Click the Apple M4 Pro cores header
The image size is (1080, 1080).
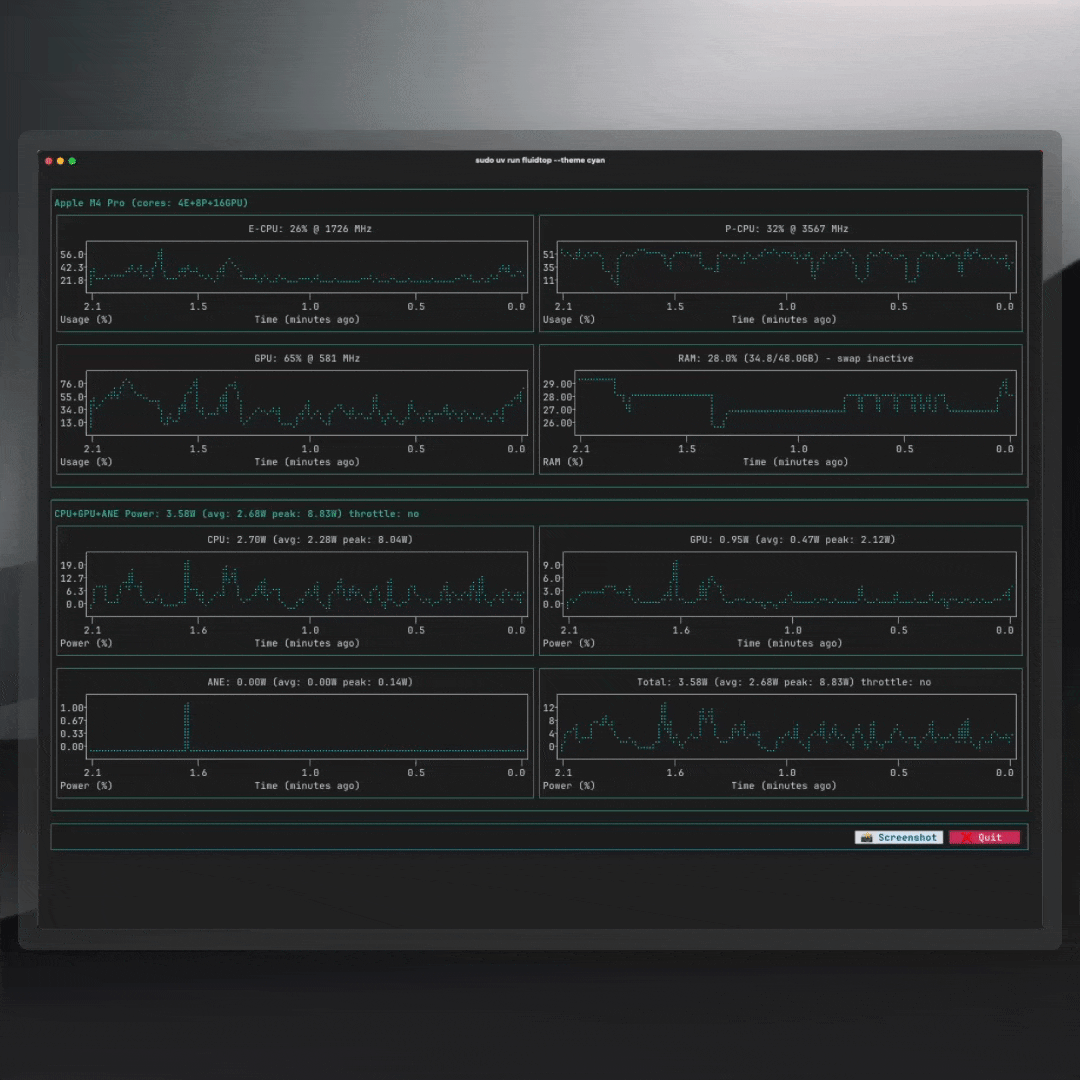point(150,202)
